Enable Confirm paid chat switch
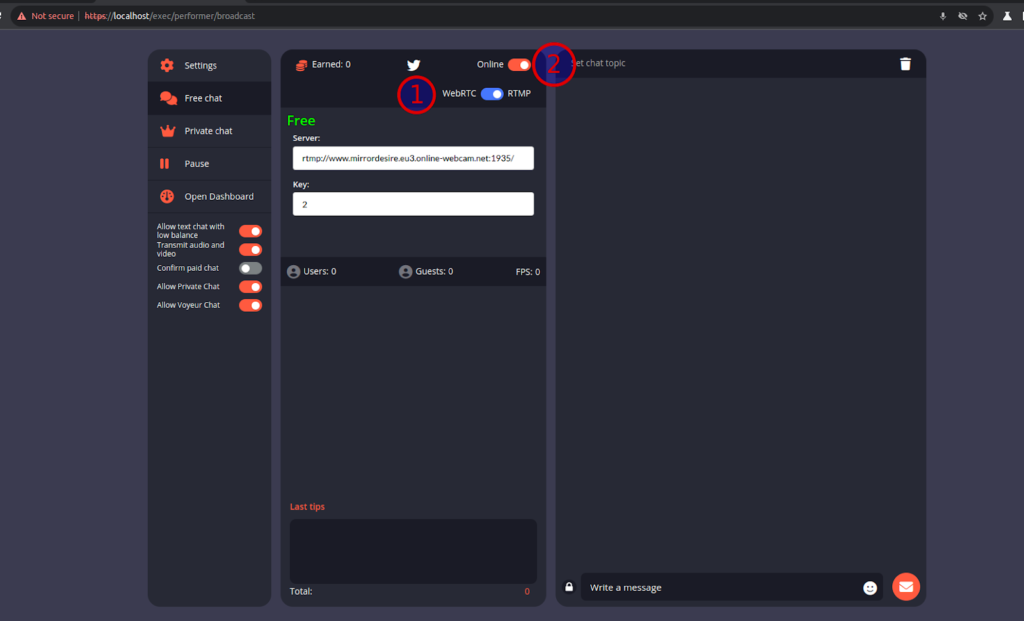 point(250,268)
